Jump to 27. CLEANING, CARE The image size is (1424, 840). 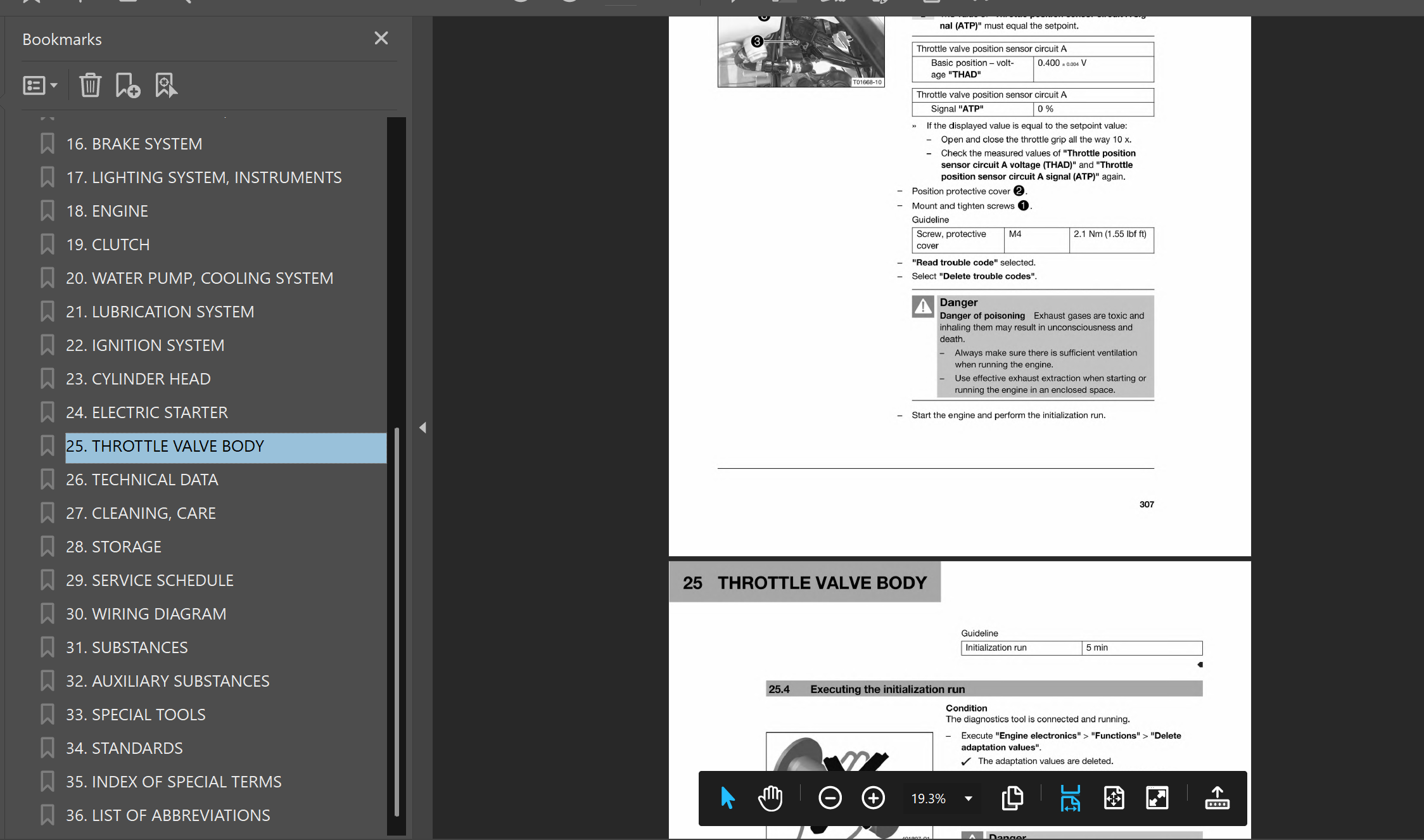tap(141, 514)
